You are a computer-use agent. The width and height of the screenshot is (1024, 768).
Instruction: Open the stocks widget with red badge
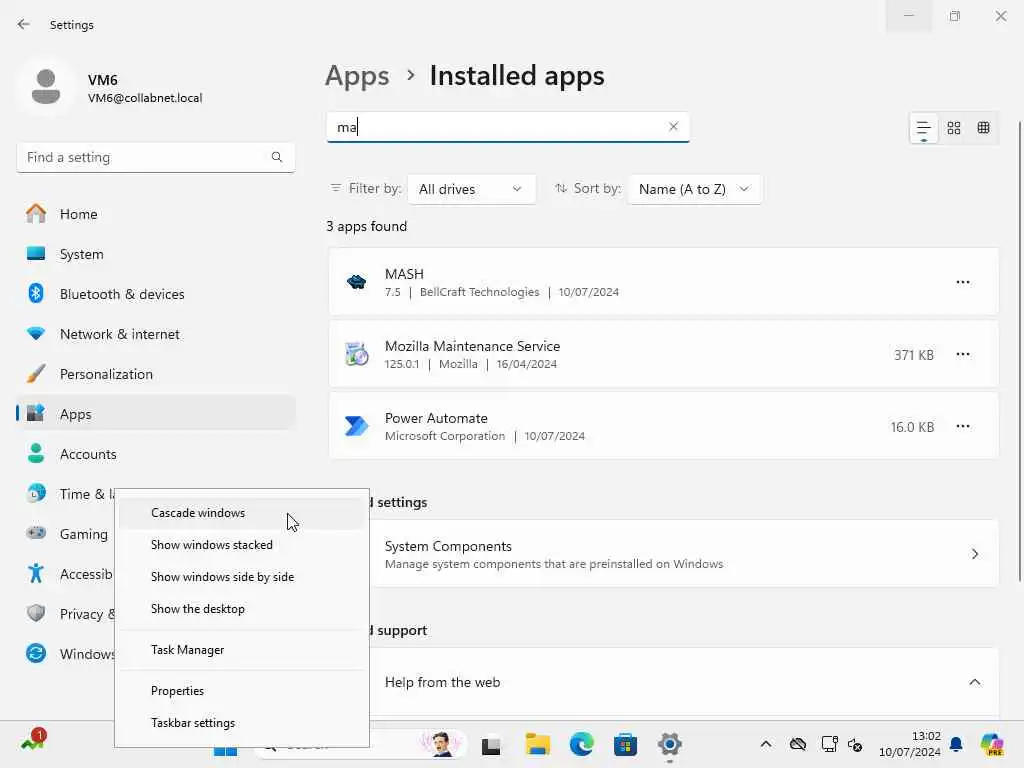(33, 741)
